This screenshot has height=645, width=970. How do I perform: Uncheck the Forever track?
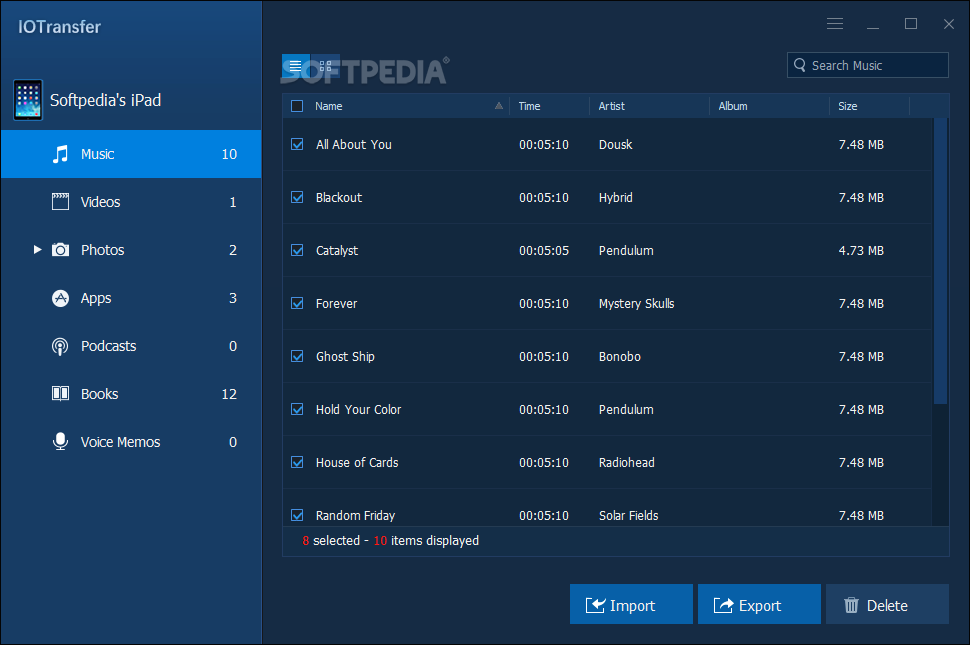coord(297,303)
